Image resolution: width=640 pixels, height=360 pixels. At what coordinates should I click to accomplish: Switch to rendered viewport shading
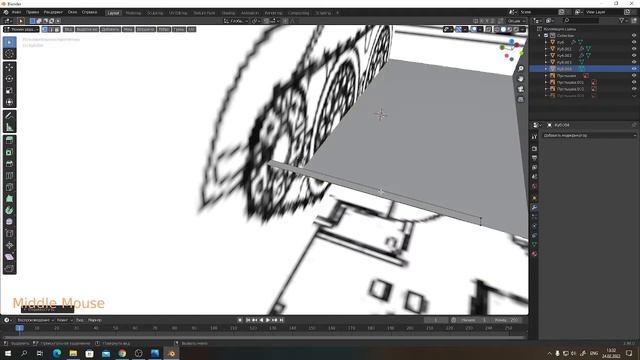(516, 29)
